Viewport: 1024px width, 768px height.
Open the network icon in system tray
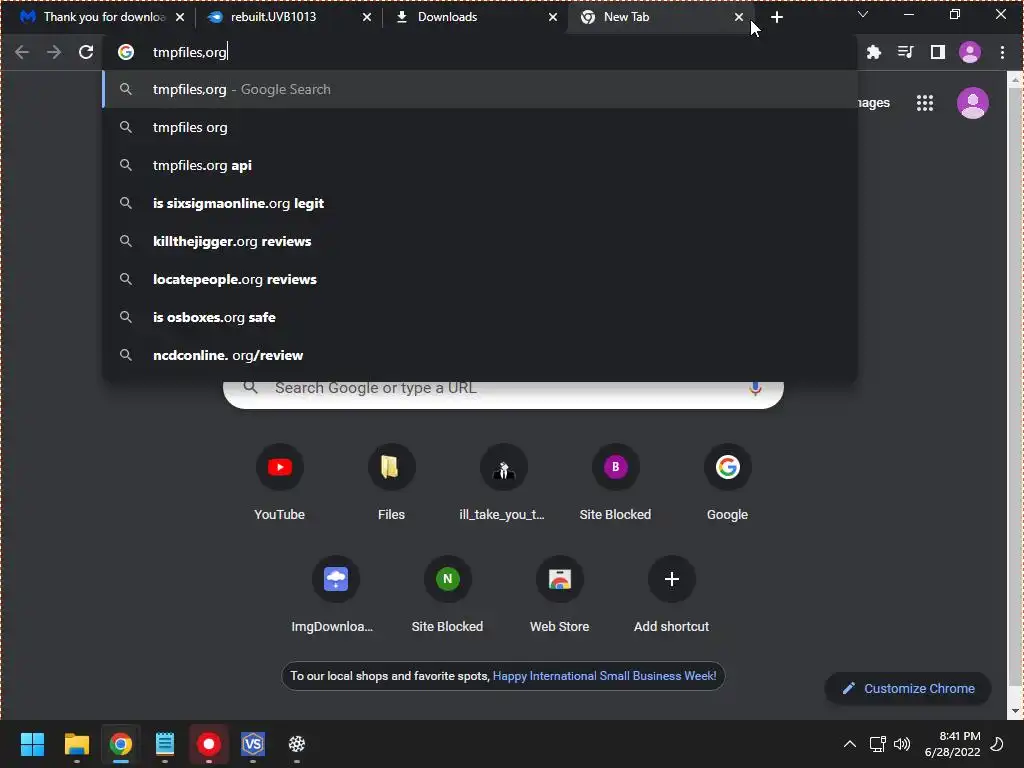click(877, 744)
